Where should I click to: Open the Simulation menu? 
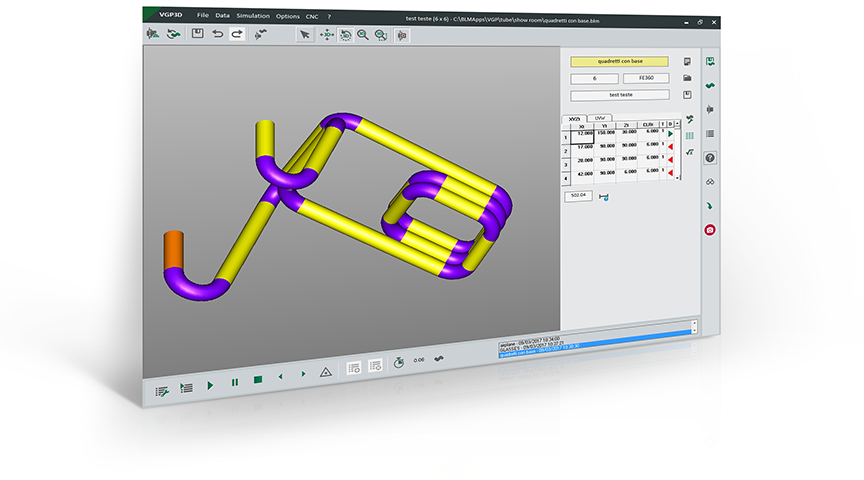click(x=253, y=16)
